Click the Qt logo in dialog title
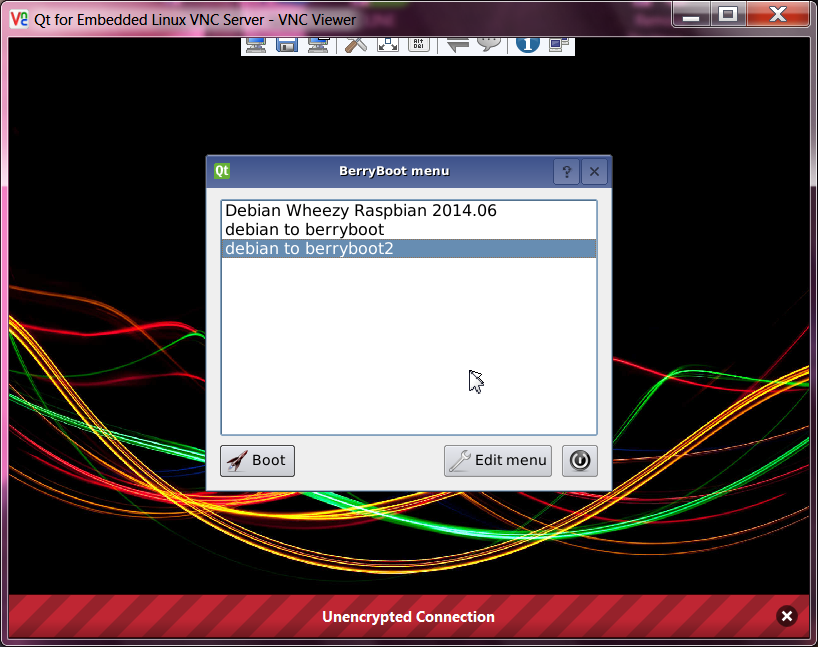818x647 pixels. click(222, 171)
